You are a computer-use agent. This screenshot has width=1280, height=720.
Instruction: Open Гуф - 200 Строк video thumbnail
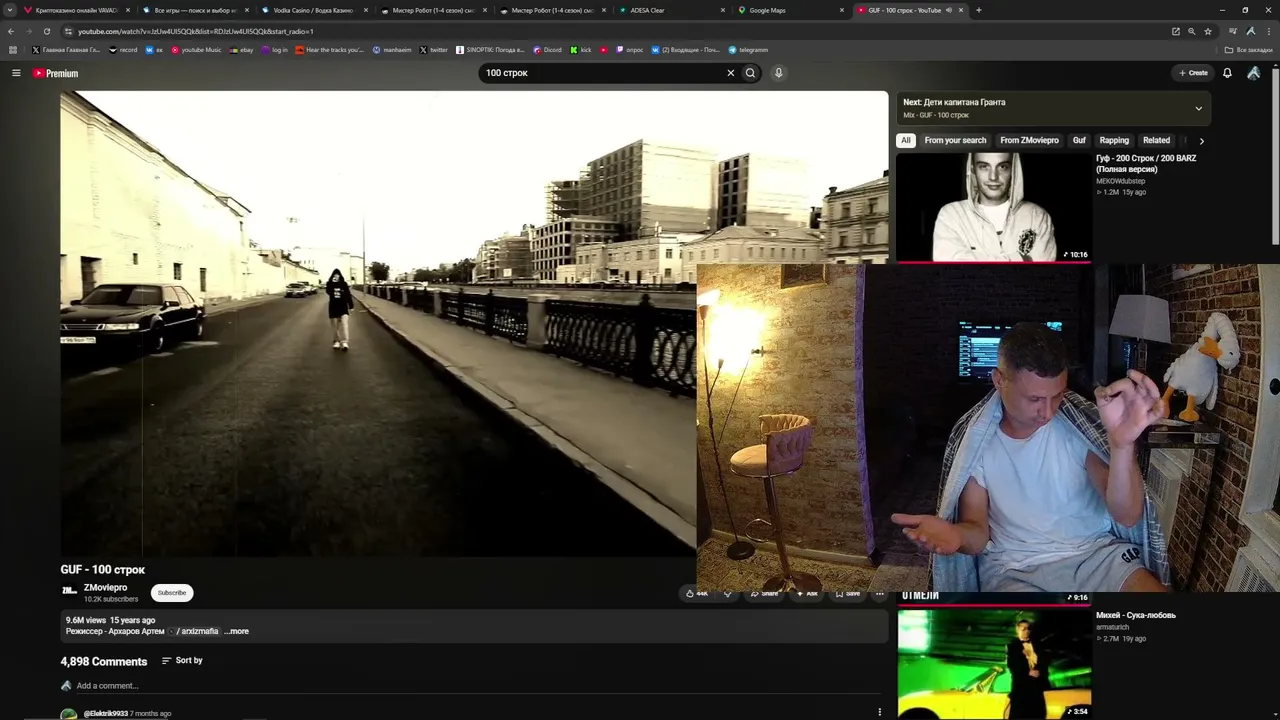[x=994, y=207]
